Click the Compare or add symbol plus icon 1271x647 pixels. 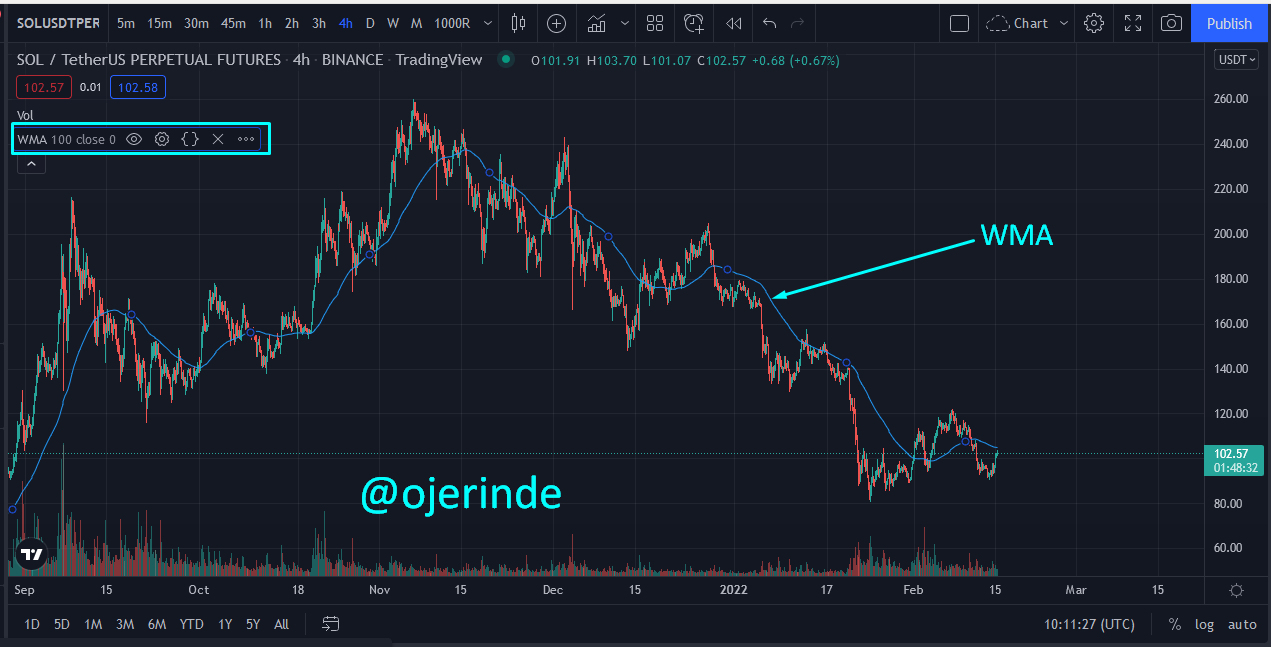(x=557, y=23)
